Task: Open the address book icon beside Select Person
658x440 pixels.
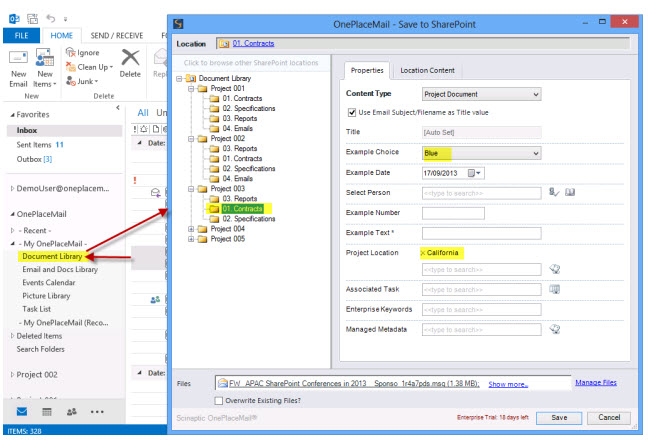Action: (570, 192)
